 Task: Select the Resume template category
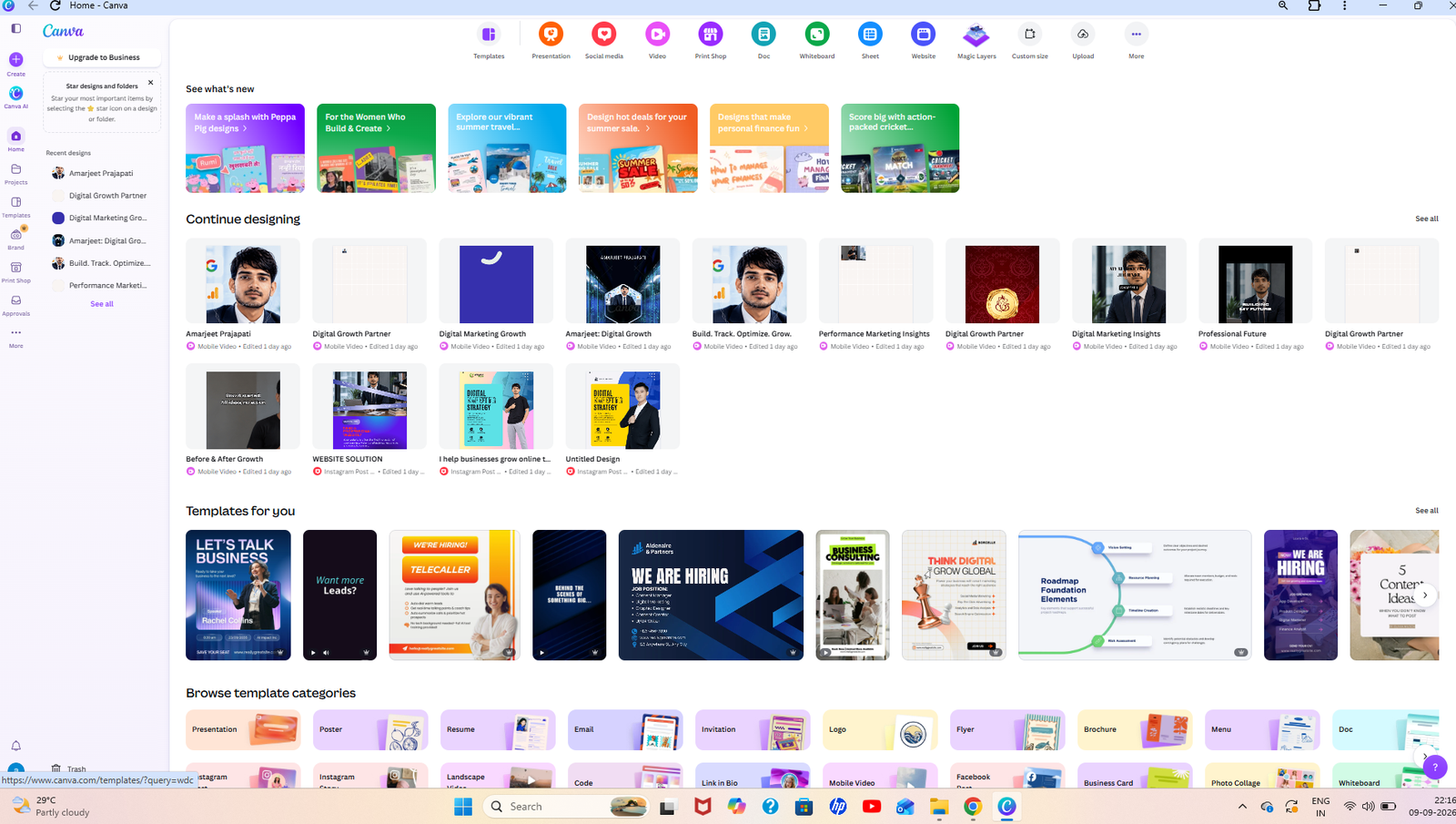point(498,729)
